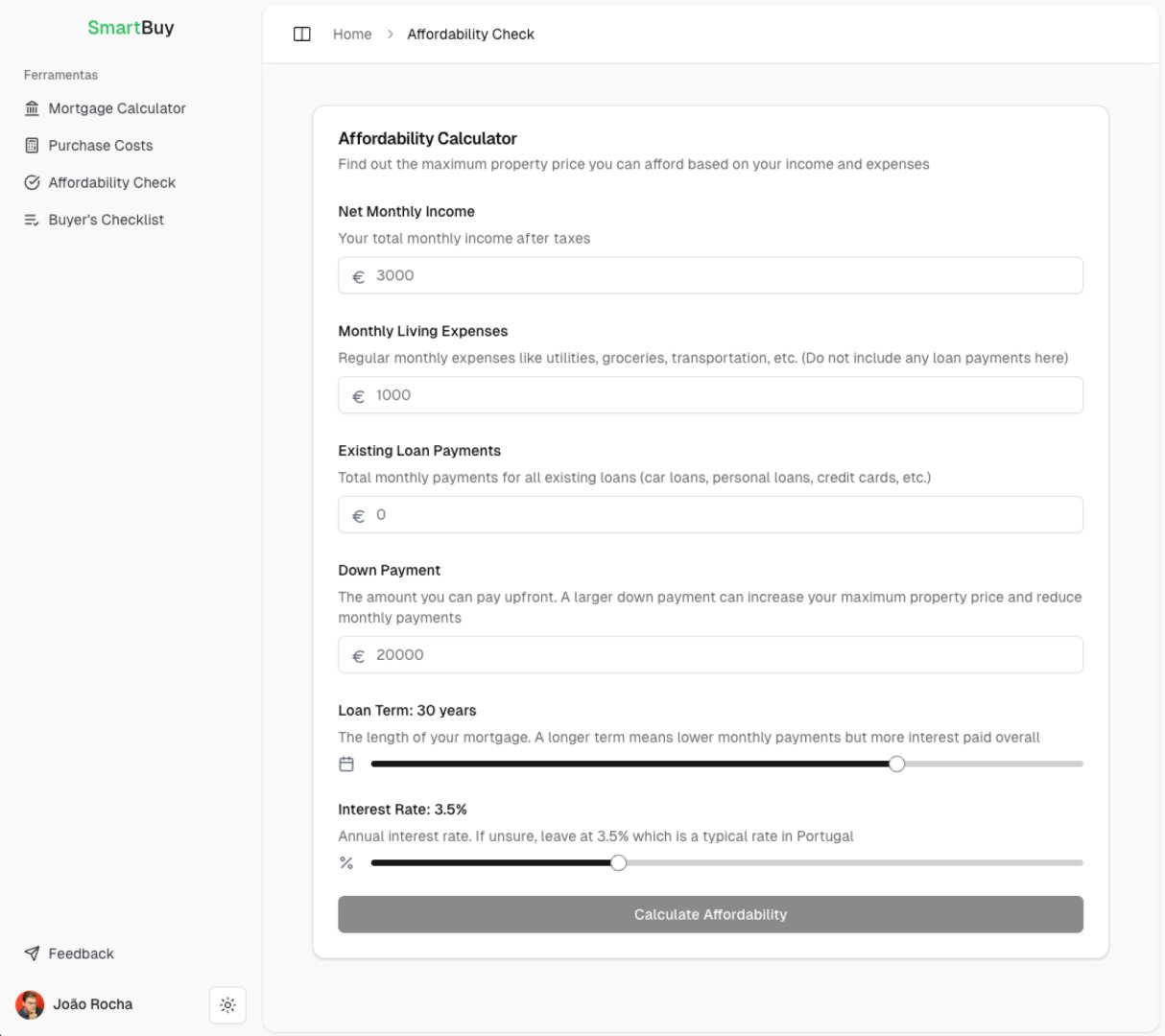Click the Feedback paper plane icon
1165x1036 pixels.
[32, 954]
